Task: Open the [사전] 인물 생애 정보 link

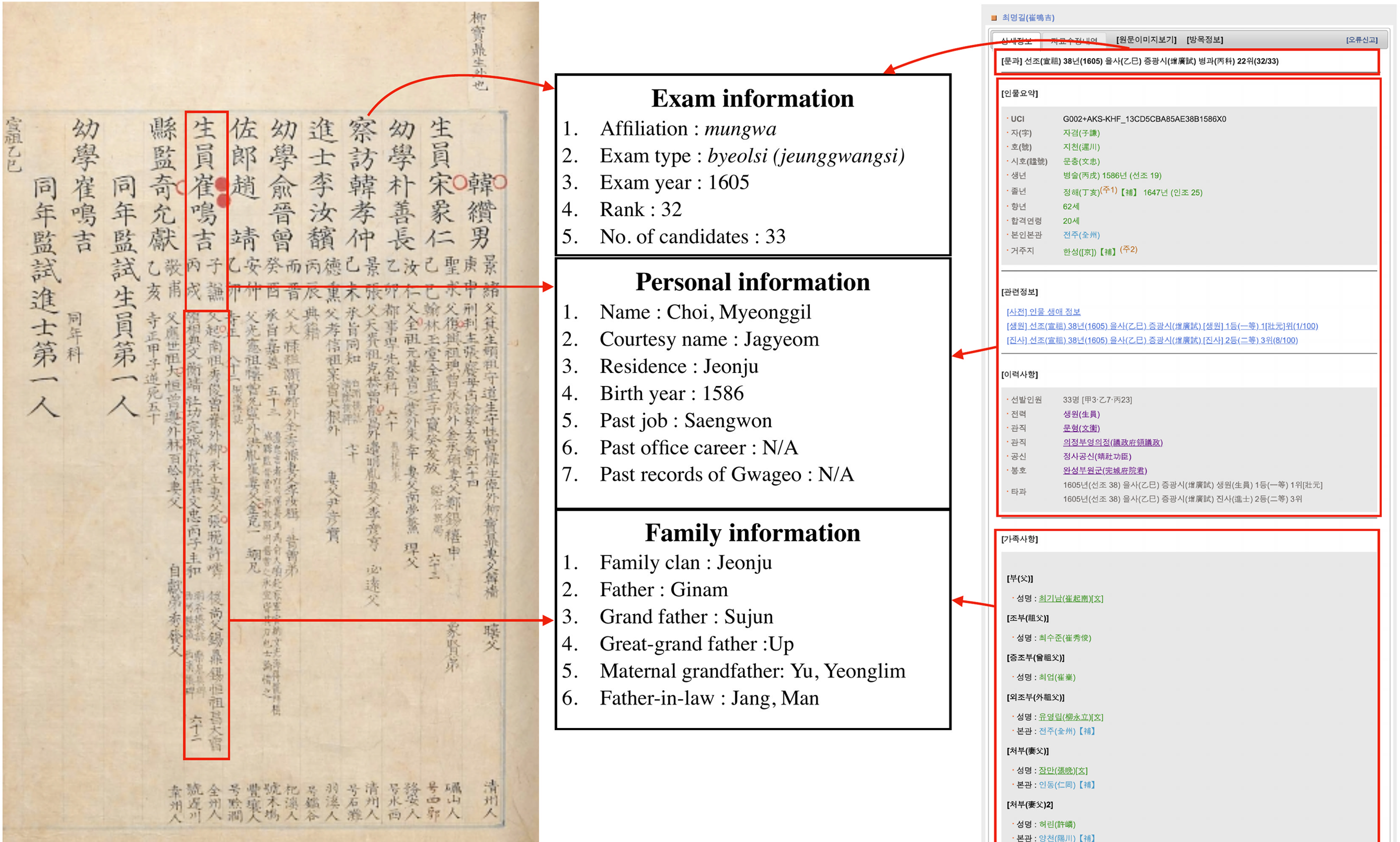Action: (x=1043, y=311)
